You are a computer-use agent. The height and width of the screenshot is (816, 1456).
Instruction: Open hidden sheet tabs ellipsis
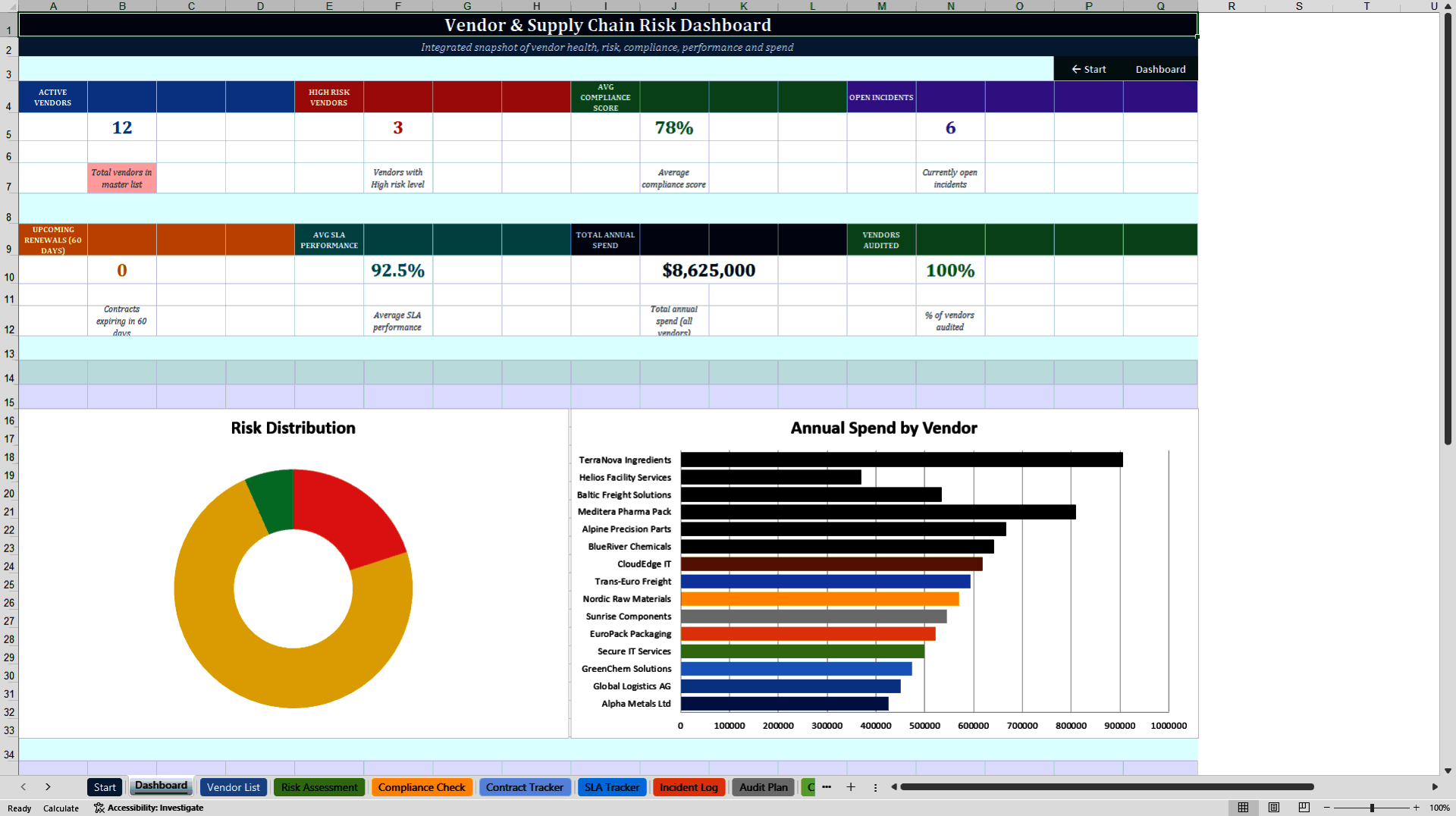pos(827,787)
